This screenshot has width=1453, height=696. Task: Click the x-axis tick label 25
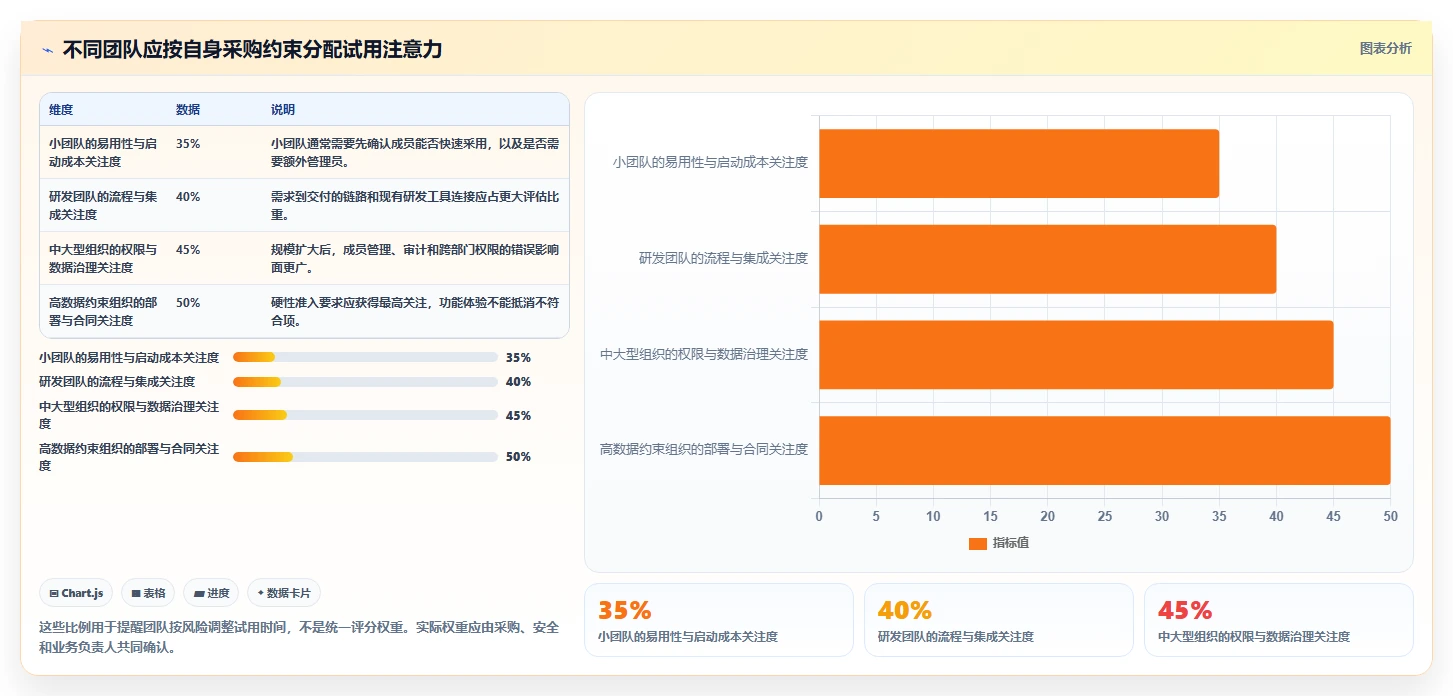1105,516
